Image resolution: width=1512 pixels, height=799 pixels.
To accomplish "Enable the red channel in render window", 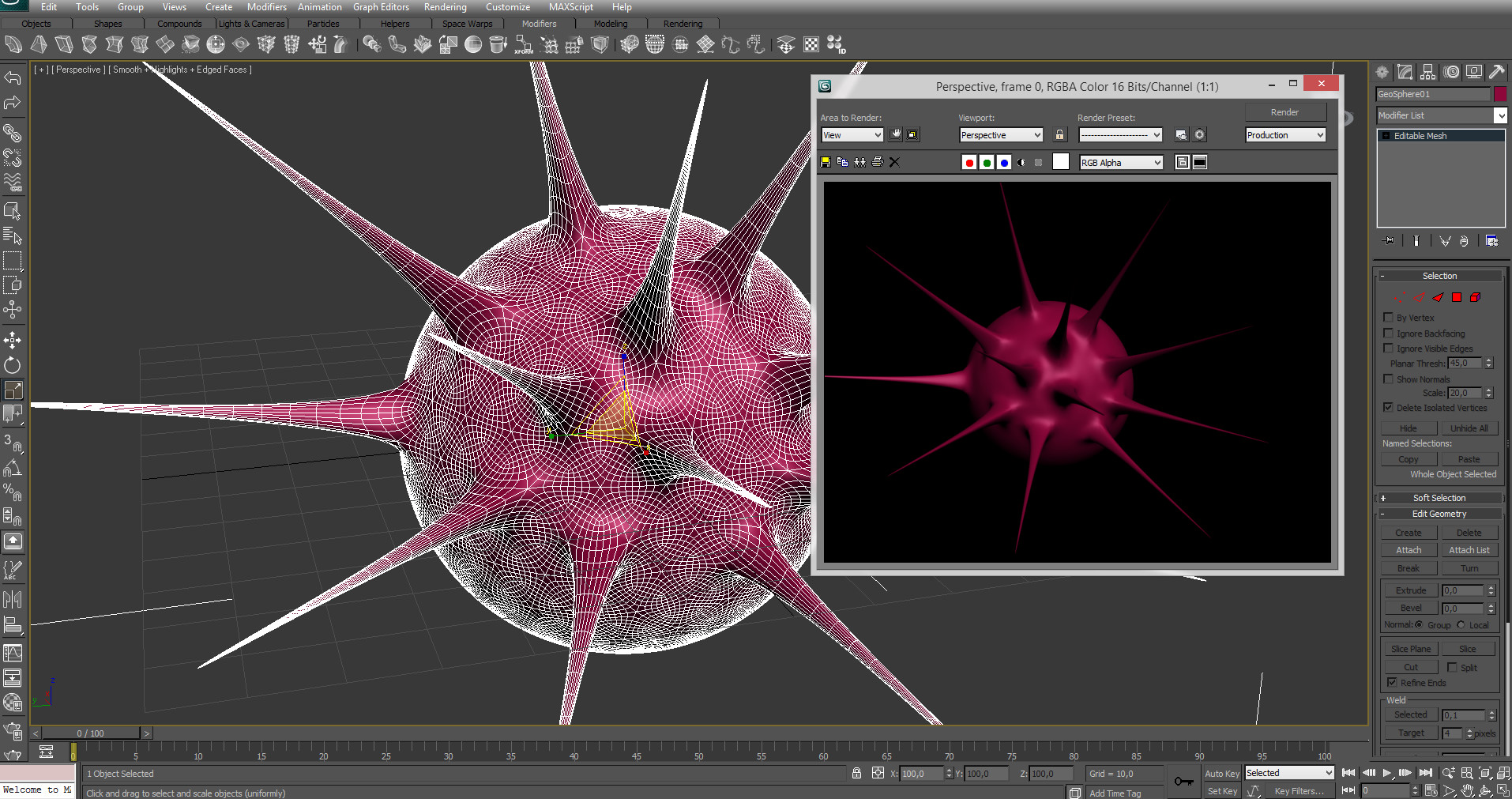I will 969,163.
